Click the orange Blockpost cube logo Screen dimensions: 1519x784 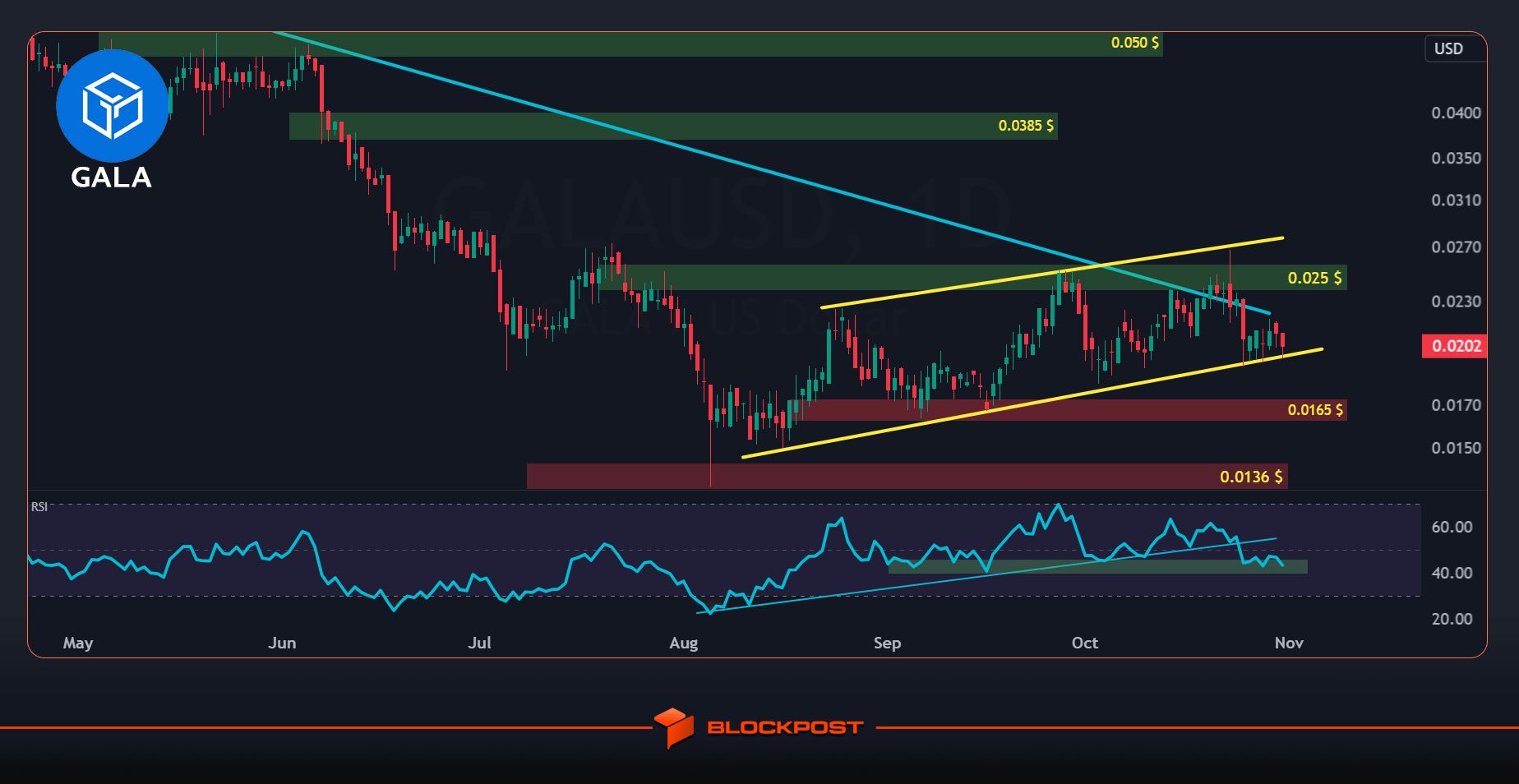[x=675, y=727]
